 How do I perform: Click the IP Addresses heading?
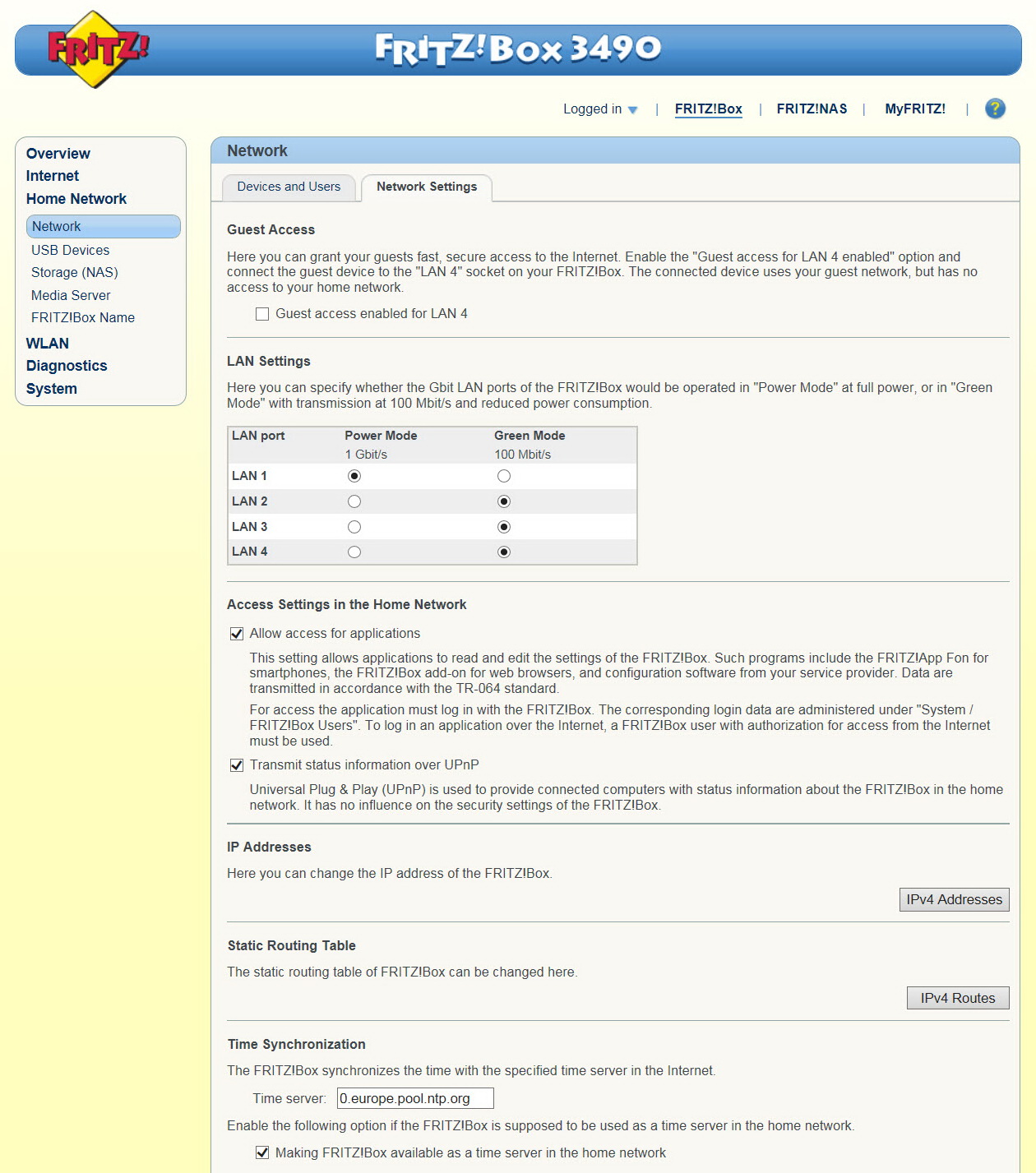269,847
